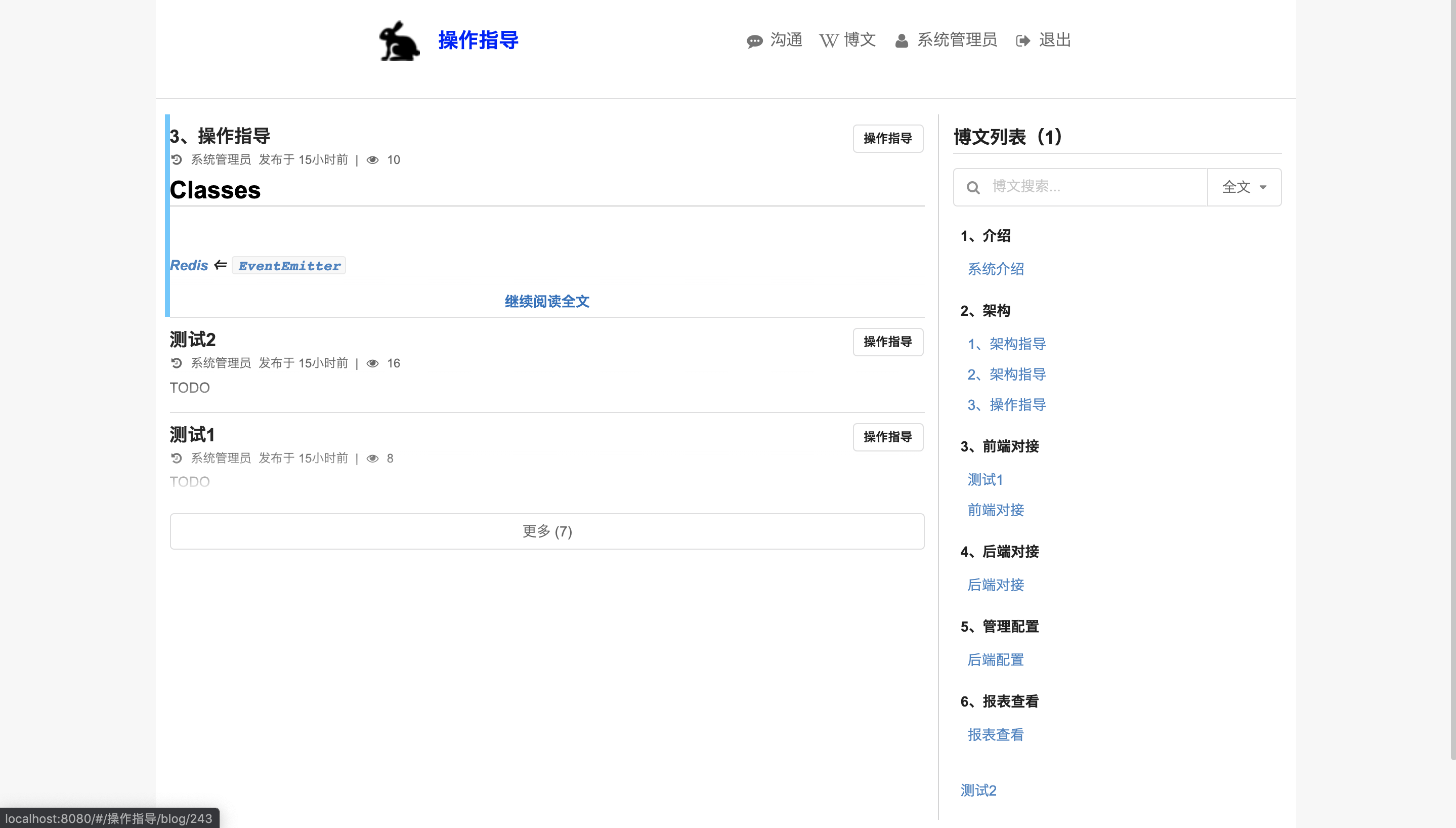Click the EventEmitter code link
Viewport: 1456px width, 828px height.
pos(289,266)
